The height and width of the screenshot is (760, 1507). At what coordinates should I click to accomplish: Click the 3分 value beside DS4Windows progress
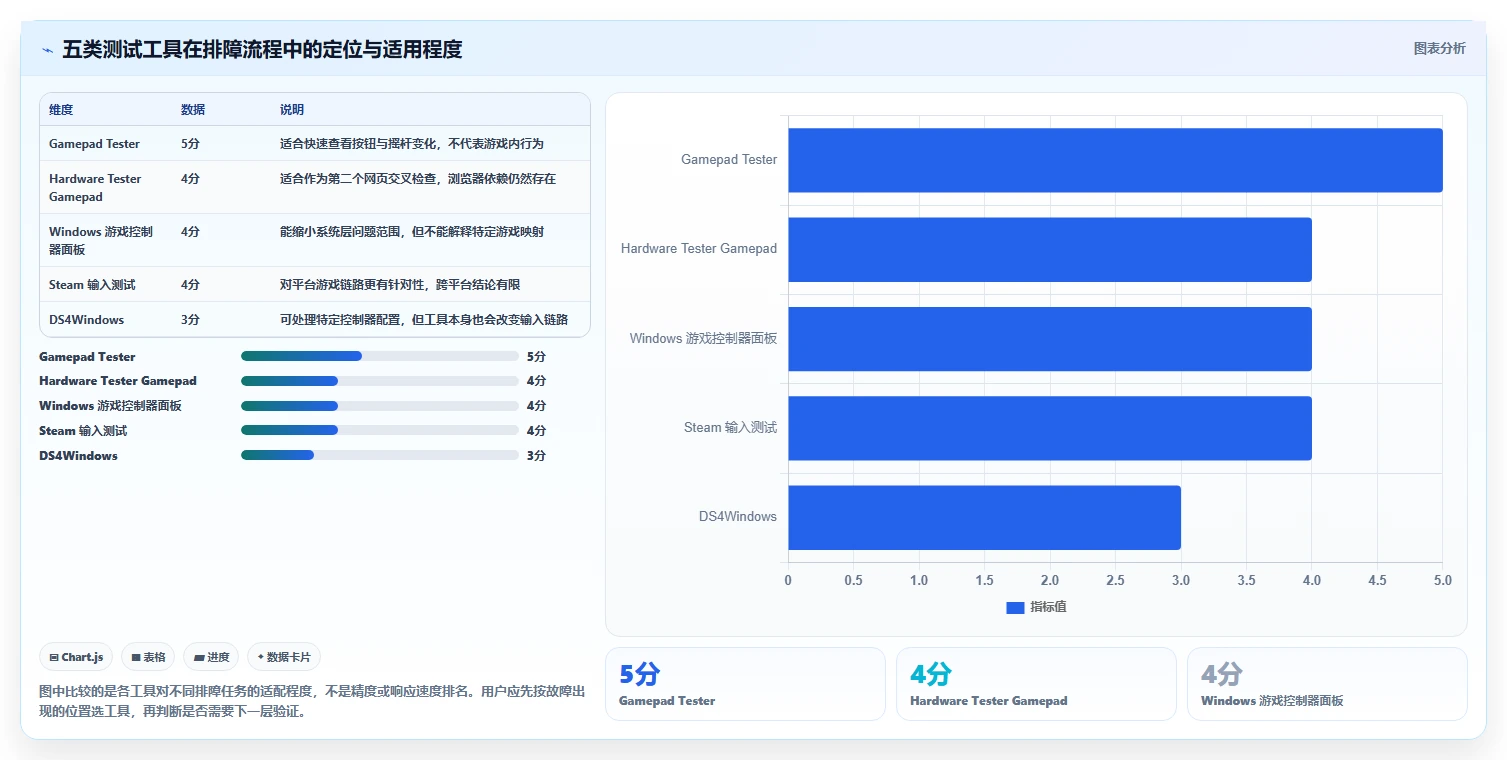point(536,456)
